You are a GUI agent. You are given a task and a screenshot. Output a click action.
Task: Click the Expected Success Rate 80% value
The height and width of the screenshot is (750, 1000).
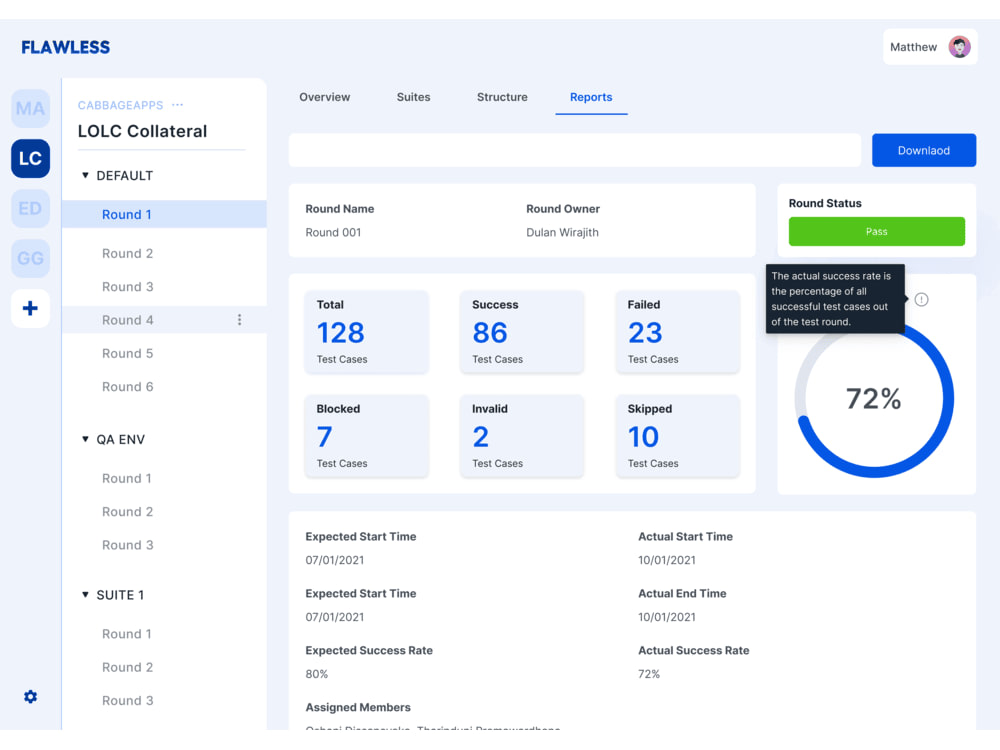coord(316,674)
